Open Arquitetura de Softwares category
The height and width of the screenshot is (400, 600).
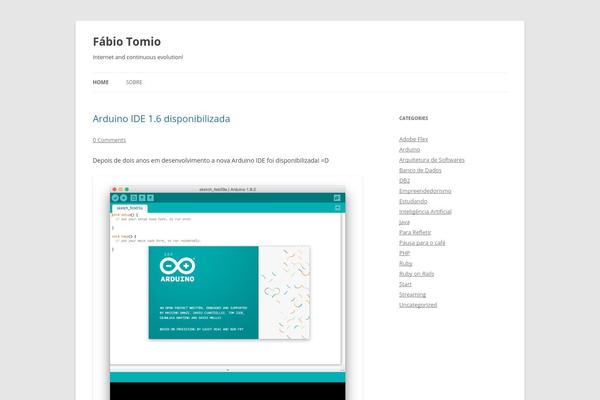coord(432,160)
